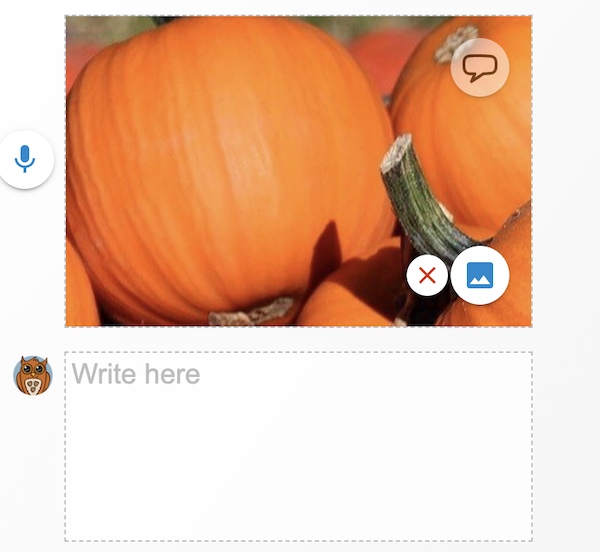Click the owl avatar

coord(33,375)
